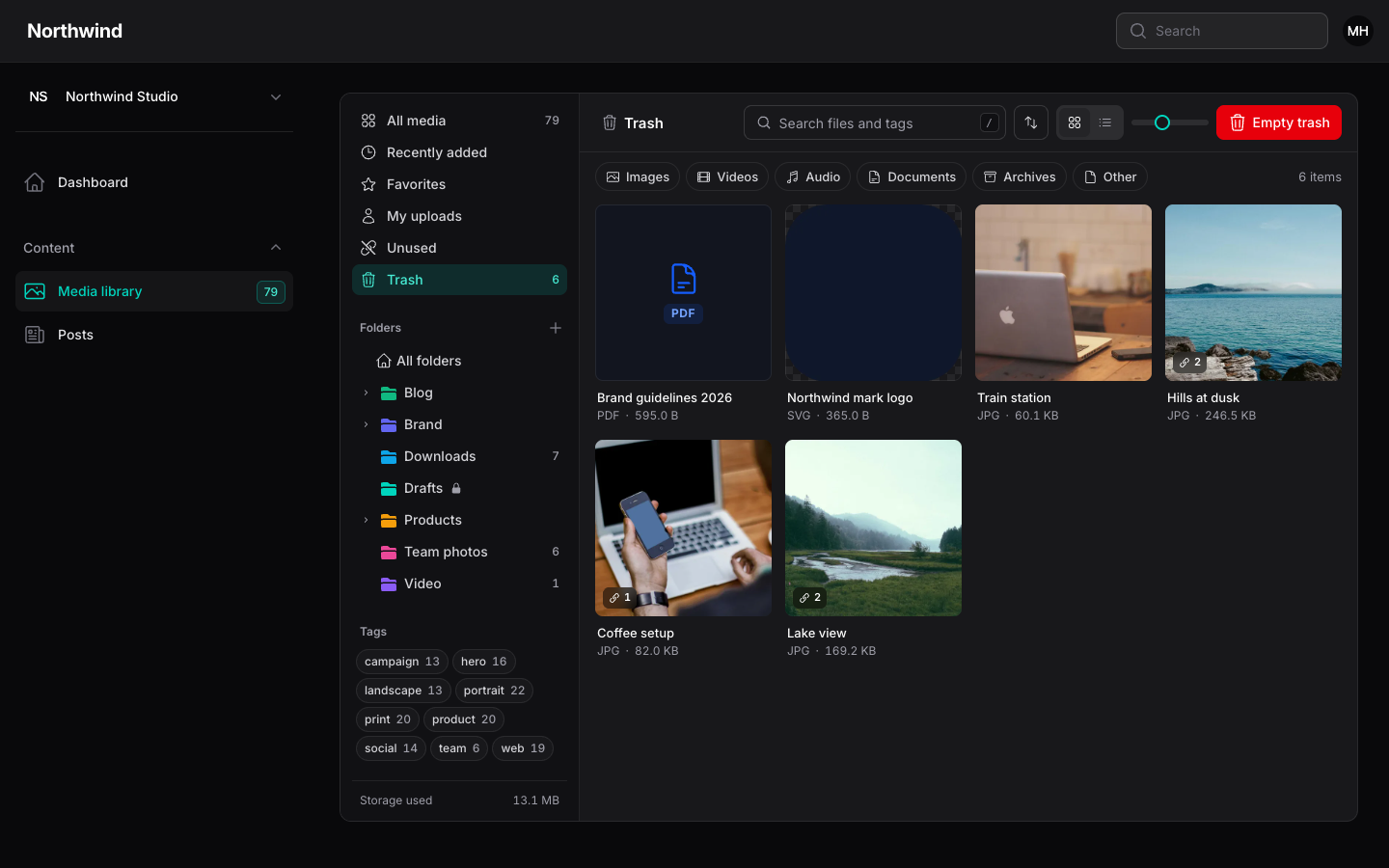Select Recently added

click(459, 152)
